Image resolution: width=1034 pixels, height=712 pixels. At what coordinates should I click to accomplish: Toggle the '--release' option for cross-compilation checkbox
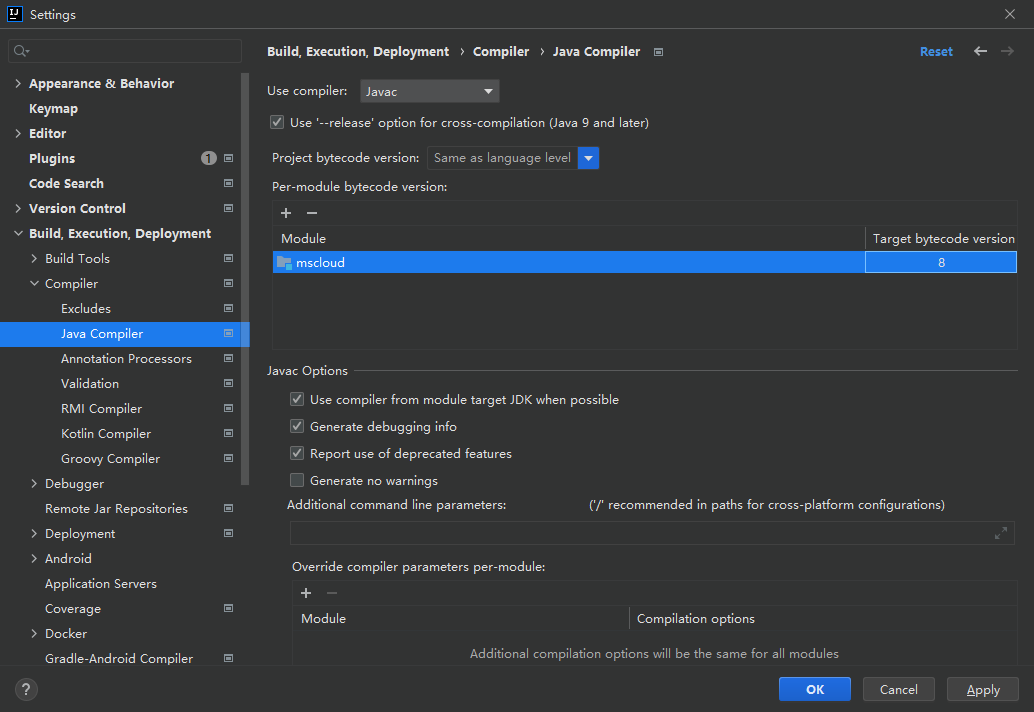coord(277,122)
